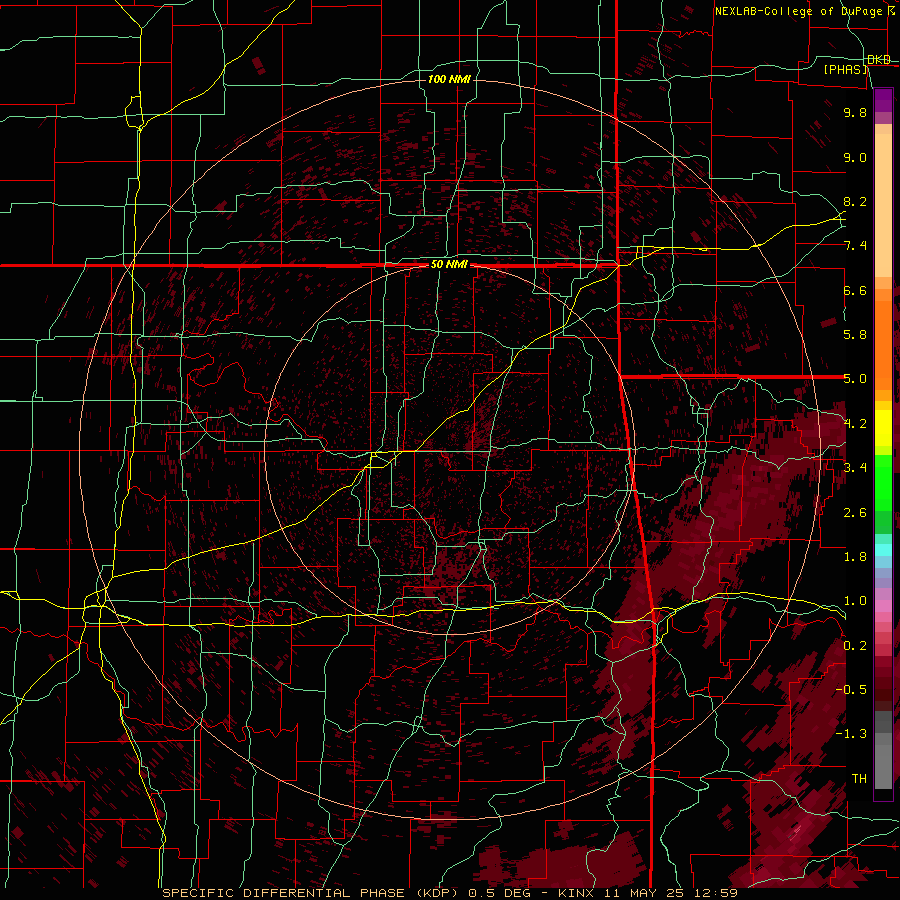Click the 11 MAY 25 date in the caption

(646, 893)
